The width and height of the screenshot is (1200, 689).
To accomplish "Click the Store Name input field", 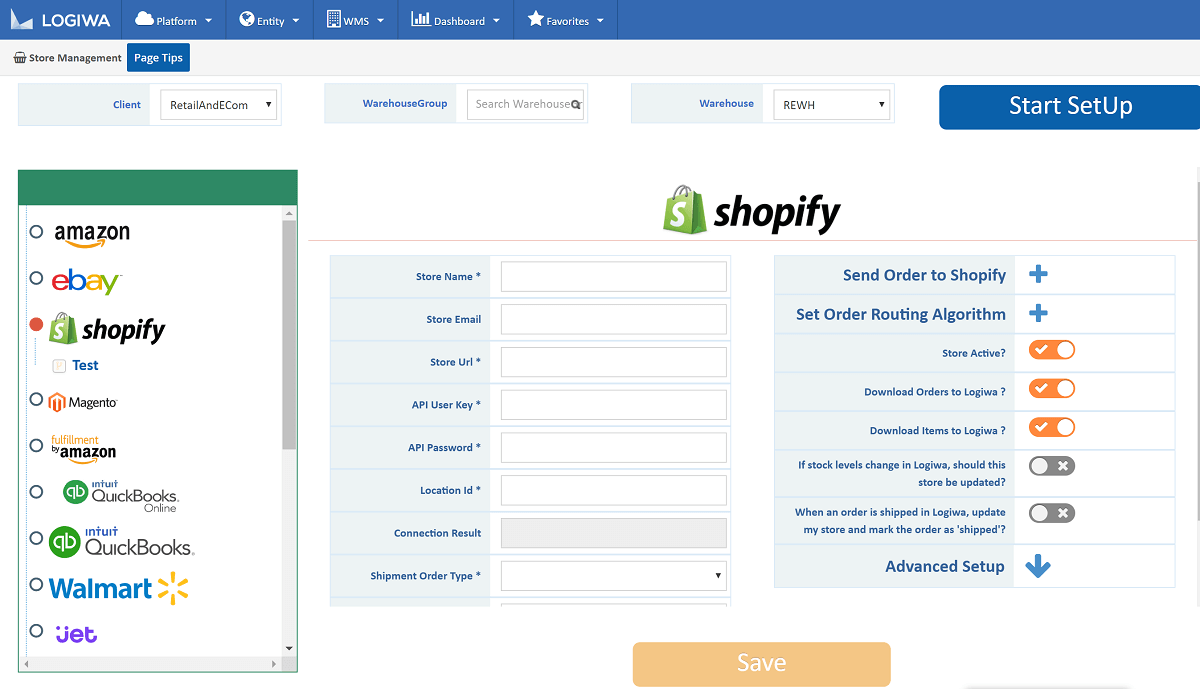I will (x=613, y=277).
